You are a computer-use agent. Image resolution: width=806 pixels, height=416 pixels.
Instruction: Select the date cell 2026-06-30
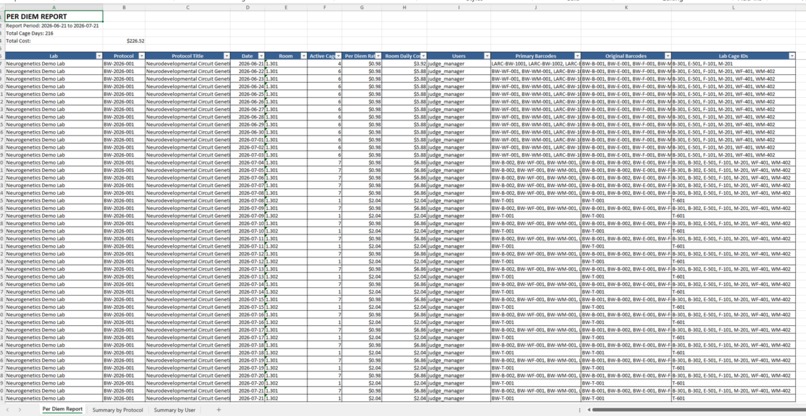(x=248, y=132)
